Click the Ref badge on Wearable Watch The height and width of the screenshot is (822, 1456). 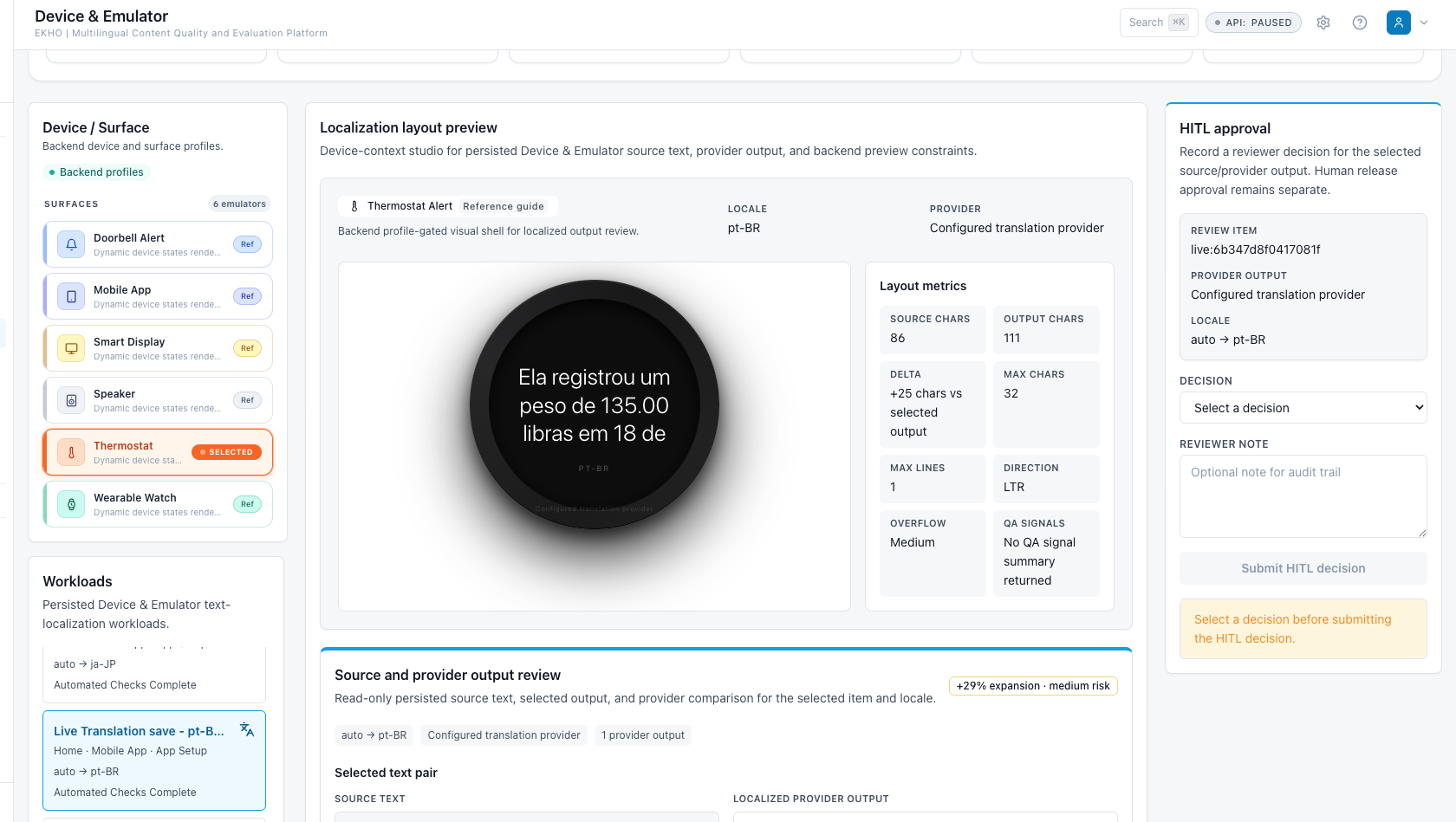click(247, 504)
